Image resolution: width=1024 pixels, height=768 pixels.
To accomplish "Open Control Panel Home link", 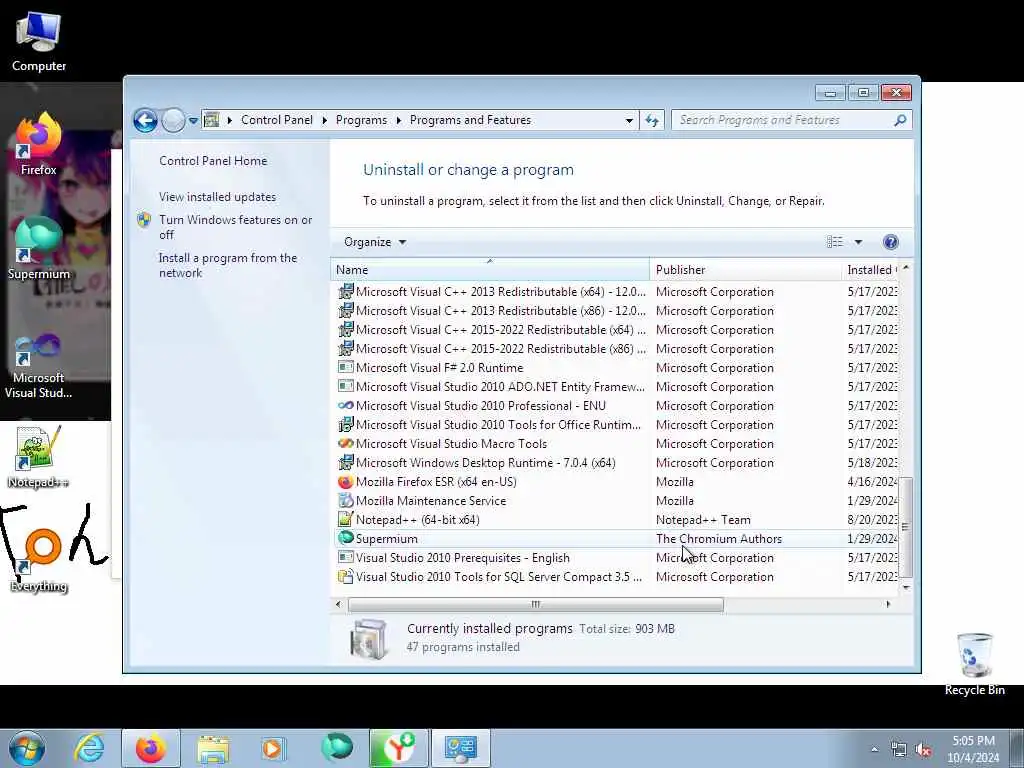I will coord(213,161).
